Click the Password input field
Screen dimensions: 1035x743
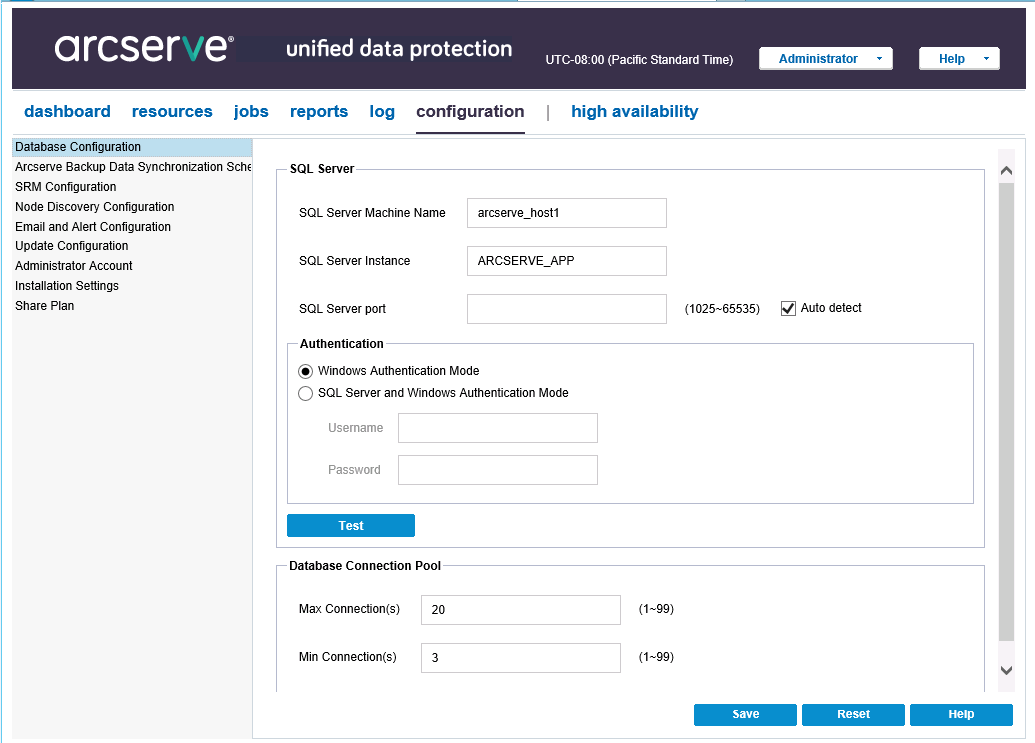tap(498, 470)
